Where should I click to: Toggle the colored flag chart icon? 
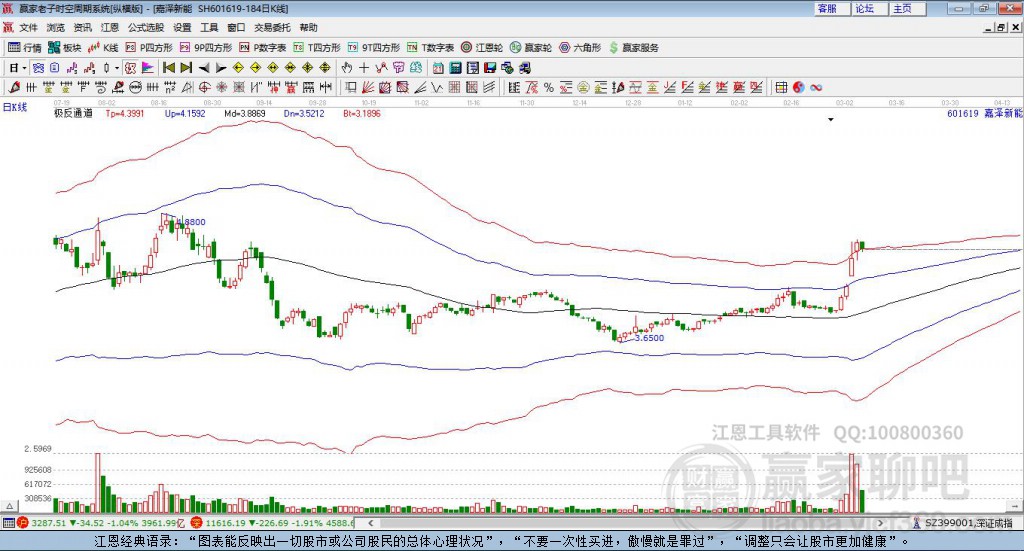point(148,68)
